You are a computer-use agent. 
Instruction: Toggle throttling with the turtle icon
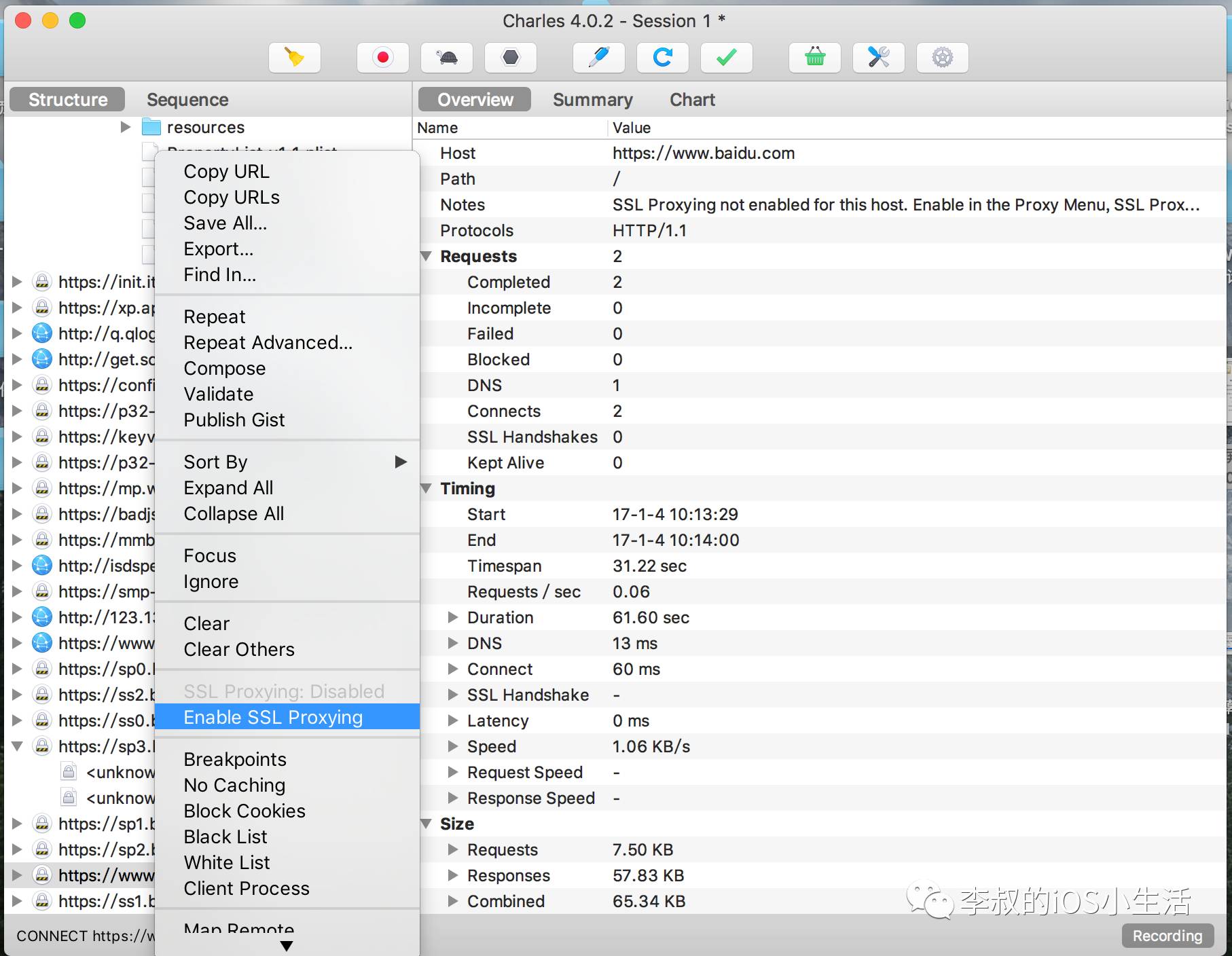pos(447,58)
